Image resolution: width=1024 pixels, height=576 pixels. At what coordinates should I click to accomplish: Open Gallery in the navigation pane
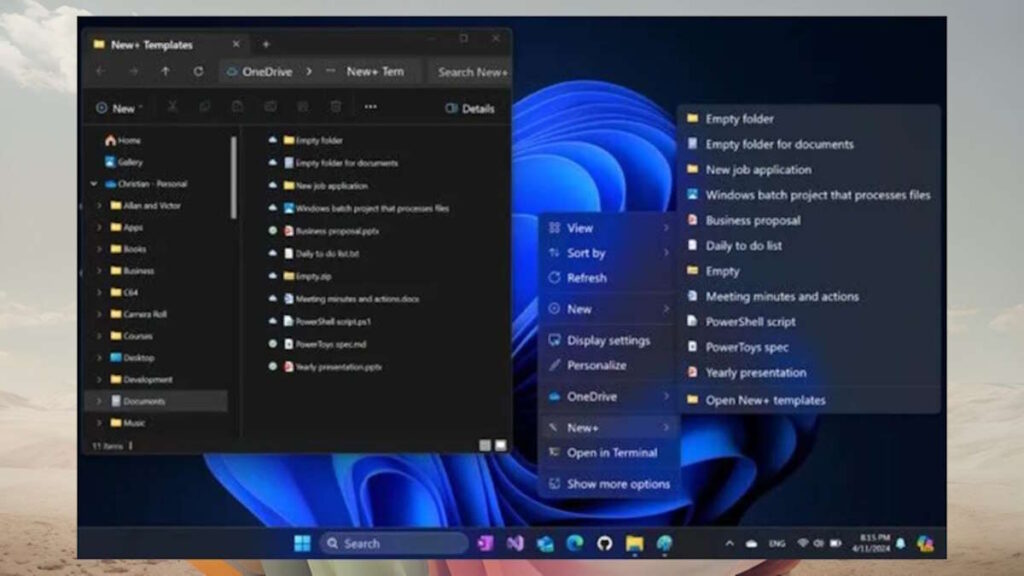tap(124, 161)
